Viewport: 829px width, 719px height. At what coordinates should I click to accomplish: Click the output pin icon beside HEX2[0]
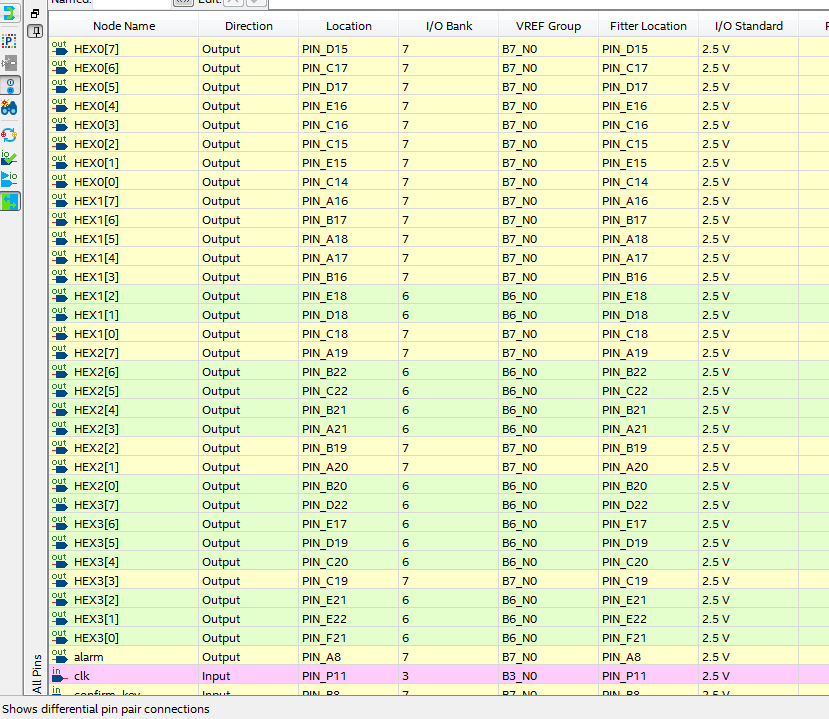pyautogui.click(x=59, y=486)
